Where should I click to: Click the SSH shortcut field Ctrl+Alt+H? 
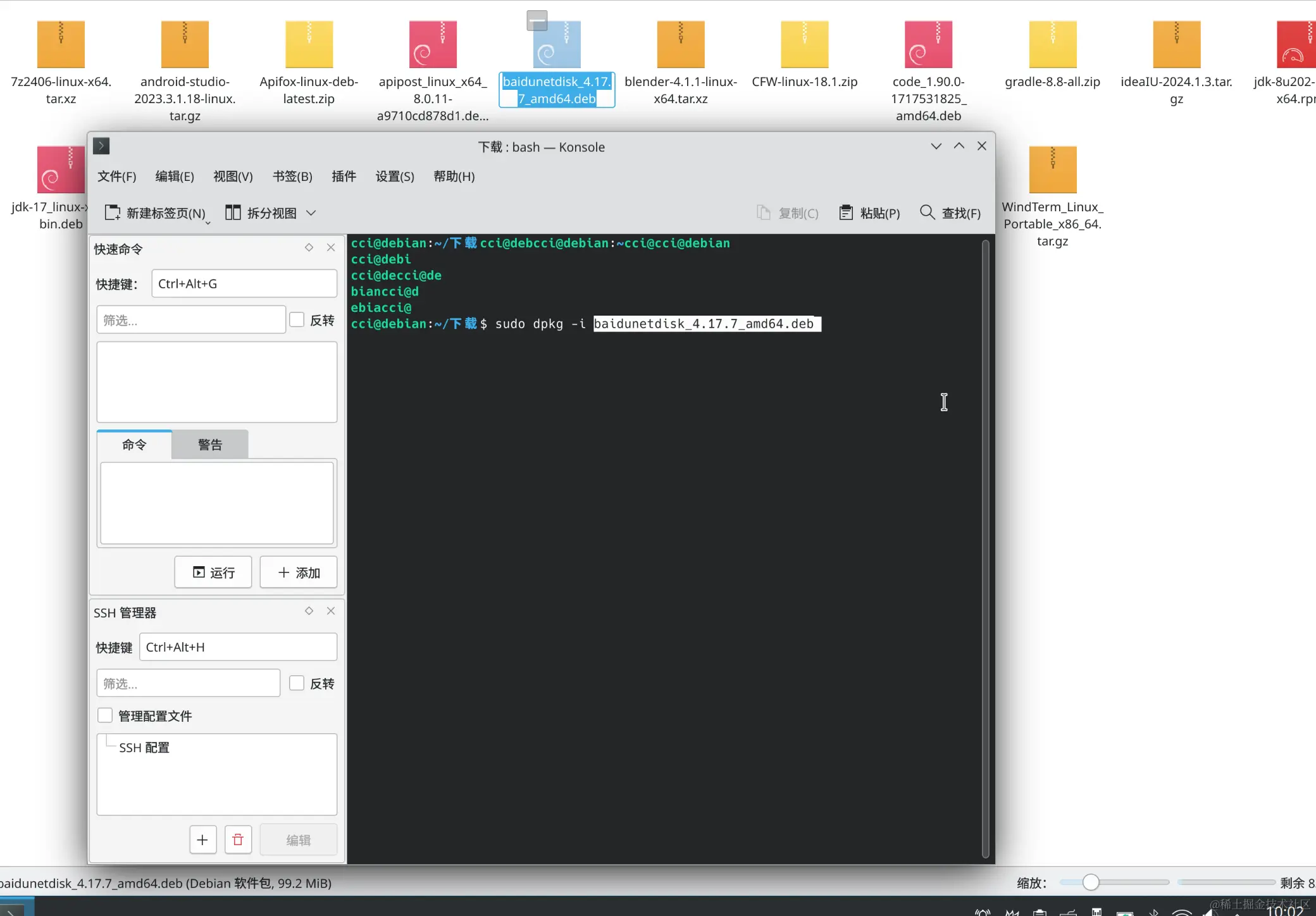pos(239,647)
